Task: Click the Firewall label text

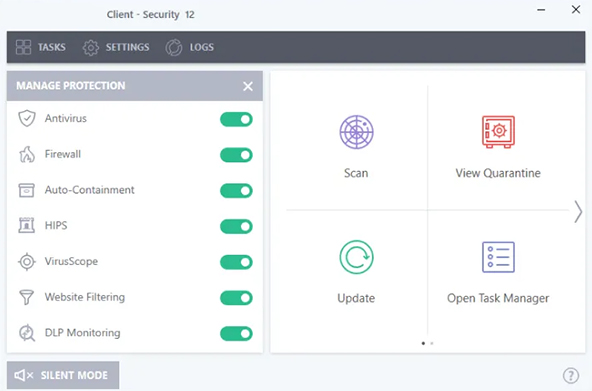Action: 63,154
